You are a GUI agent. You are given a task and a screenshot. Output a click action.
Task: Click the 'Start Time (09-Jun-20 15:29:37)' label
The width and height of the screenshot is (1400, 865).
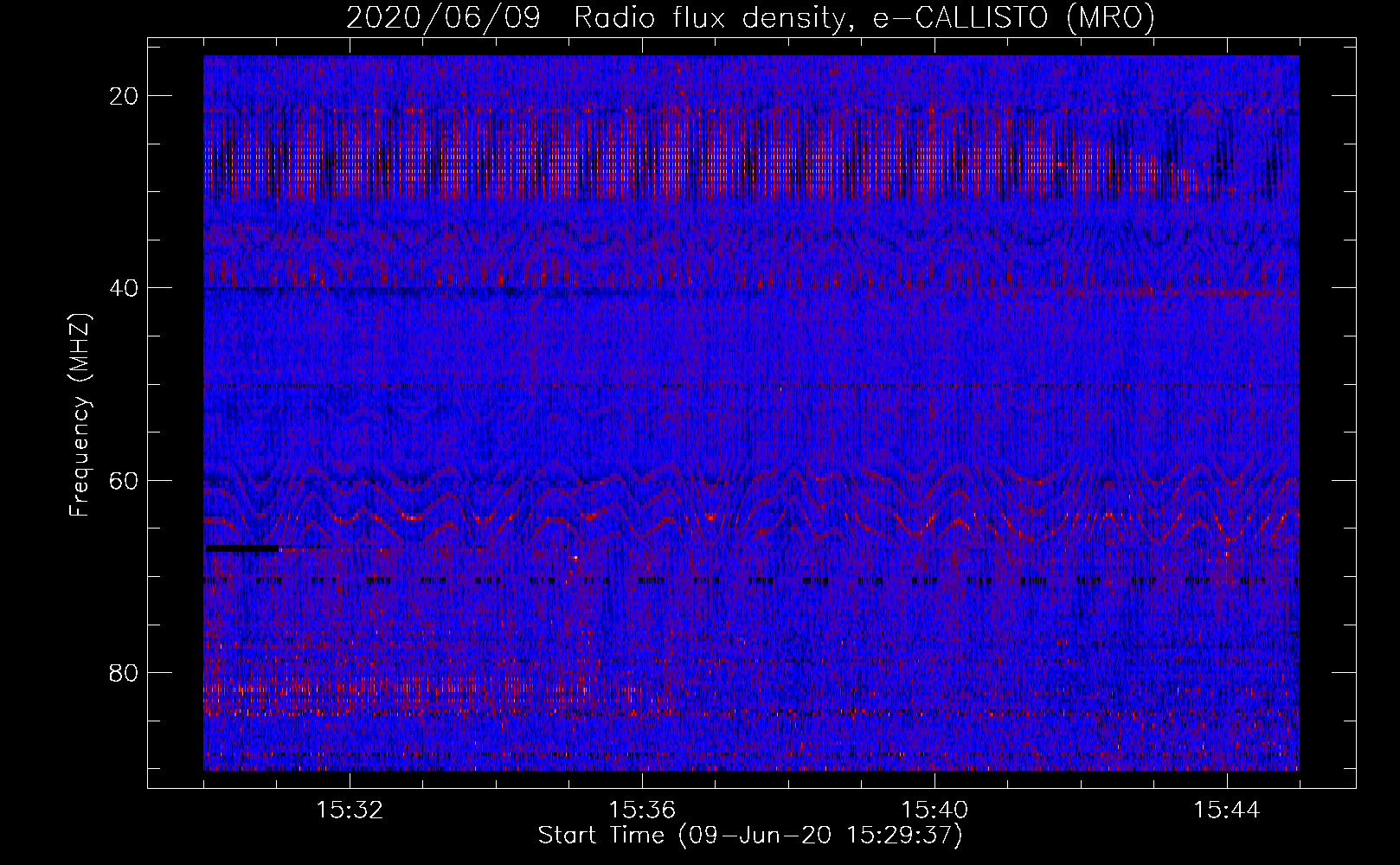tap(750, 836)
